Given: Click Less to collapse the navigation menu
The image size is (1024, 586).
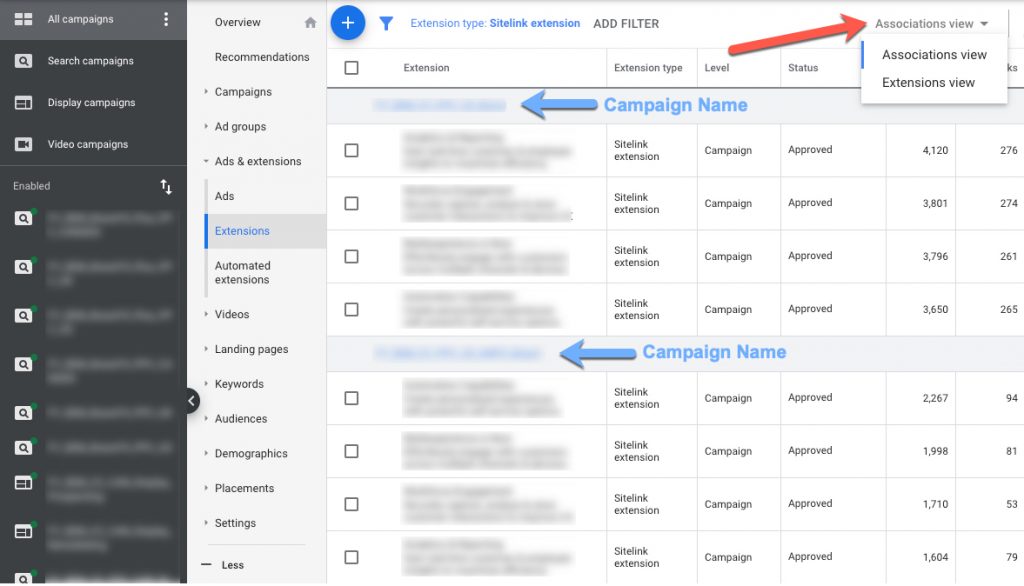Looking at the screenshot, I should tap(232, 565).
